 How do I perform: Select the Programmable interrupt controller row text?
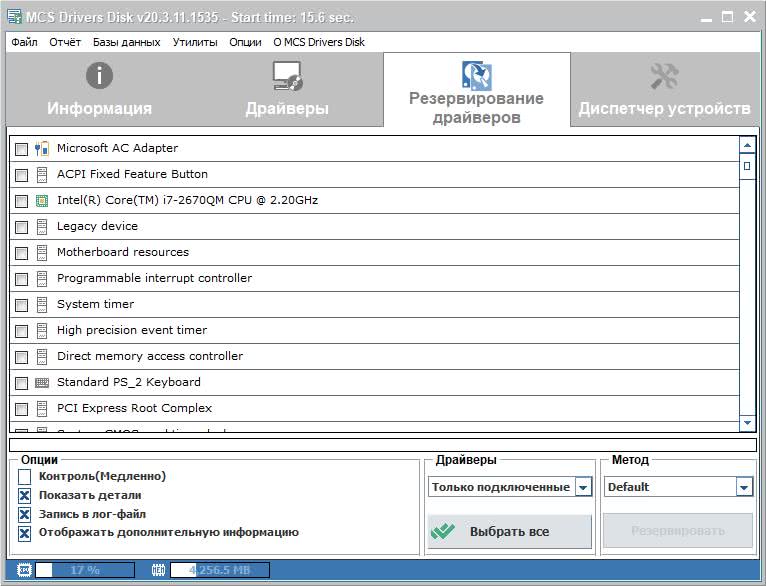(x=154, y=278)
